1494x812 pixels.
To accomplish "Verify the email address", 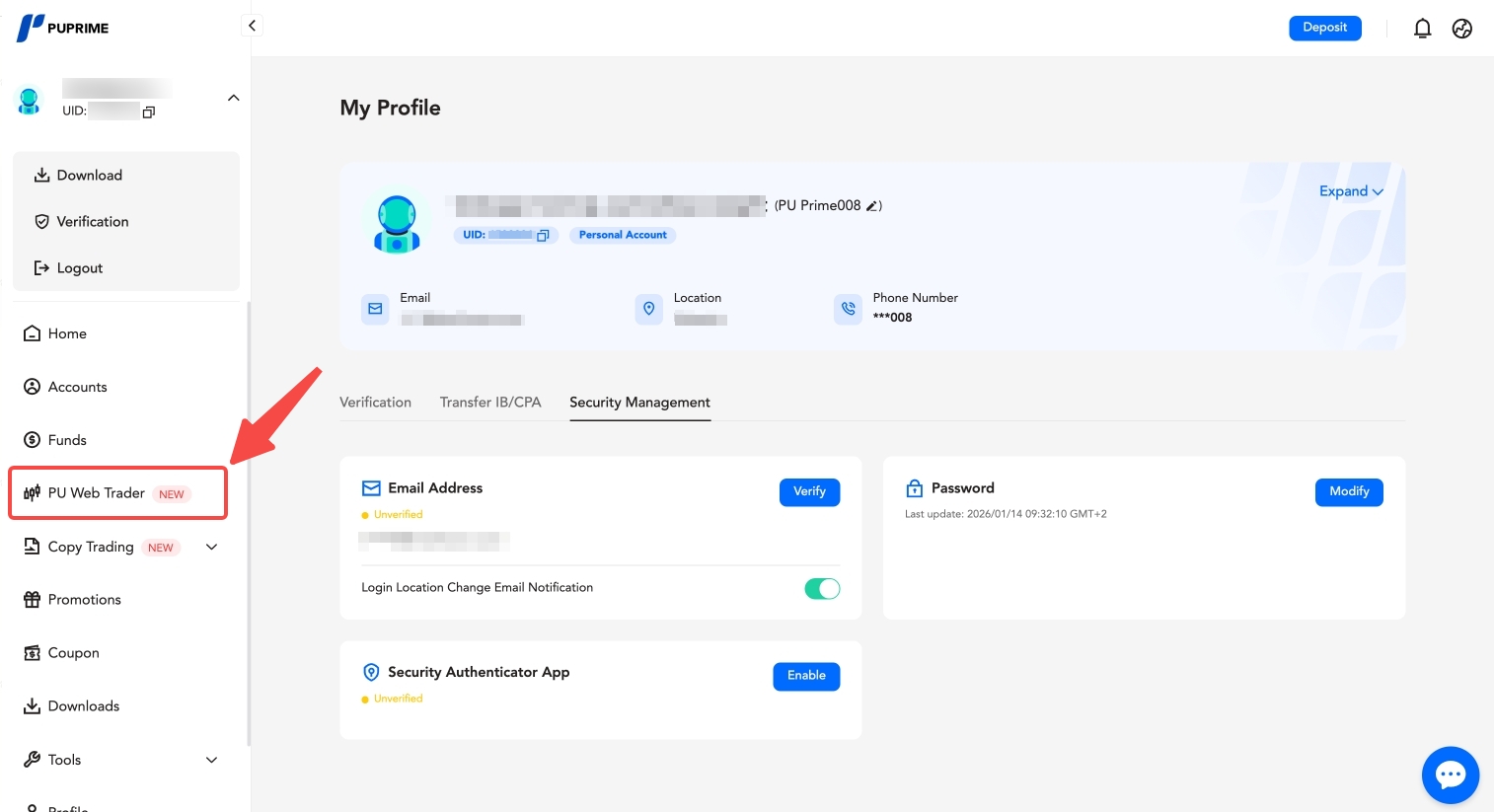I will 809,491.
